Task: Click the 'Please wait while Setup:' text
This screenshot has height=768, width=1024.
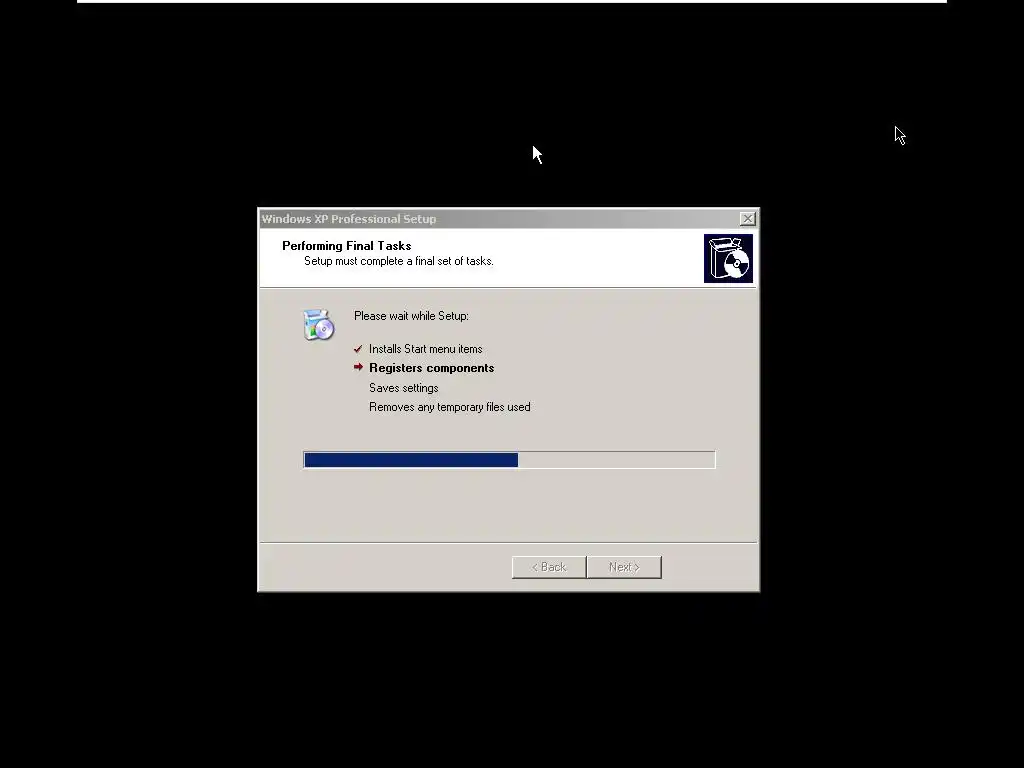Action: tap(411, 316)
